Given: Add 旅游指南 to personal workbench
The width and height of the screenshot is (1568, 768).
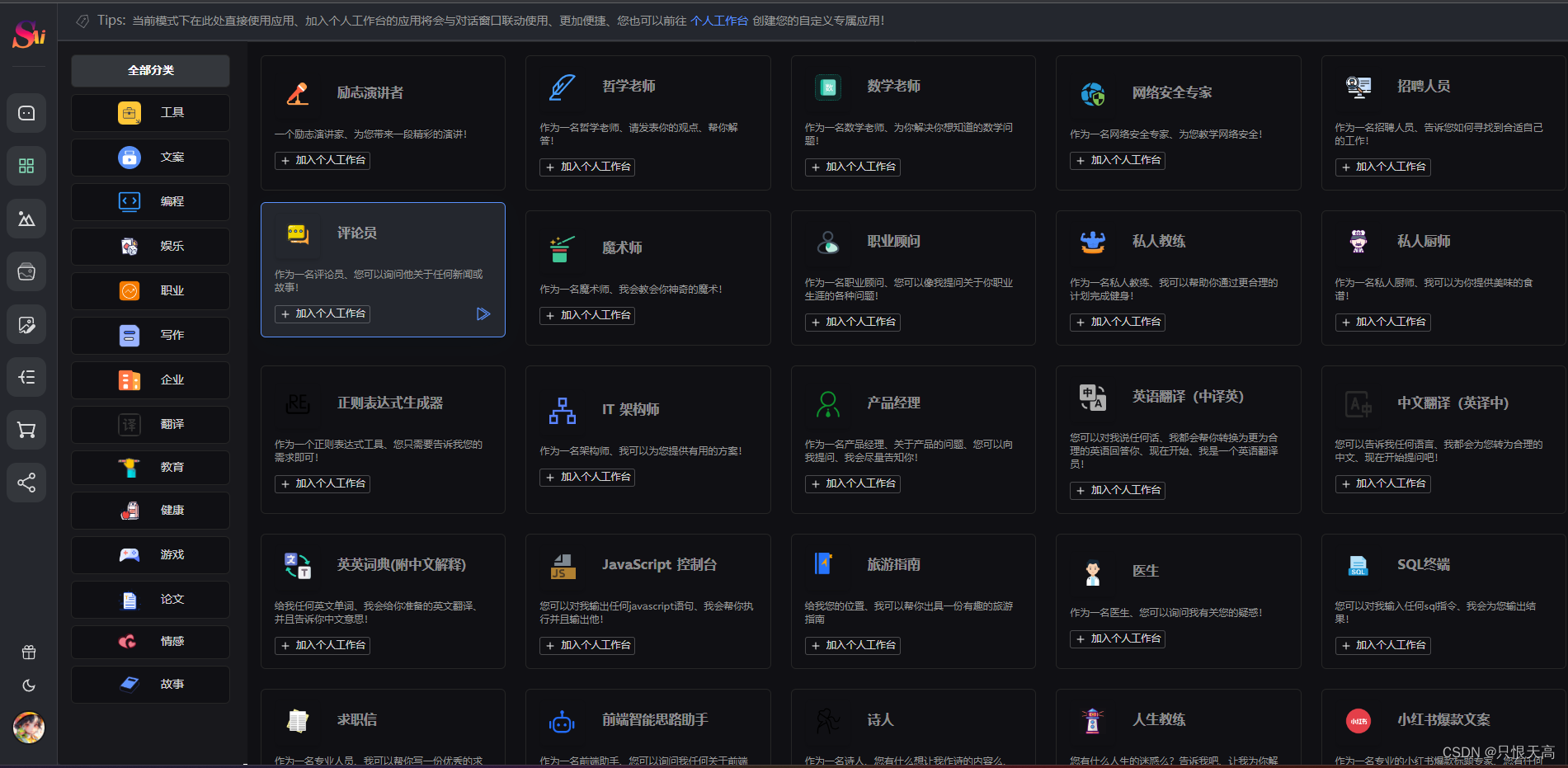Looking at the screenshot, I should click(x=853, y=646).
